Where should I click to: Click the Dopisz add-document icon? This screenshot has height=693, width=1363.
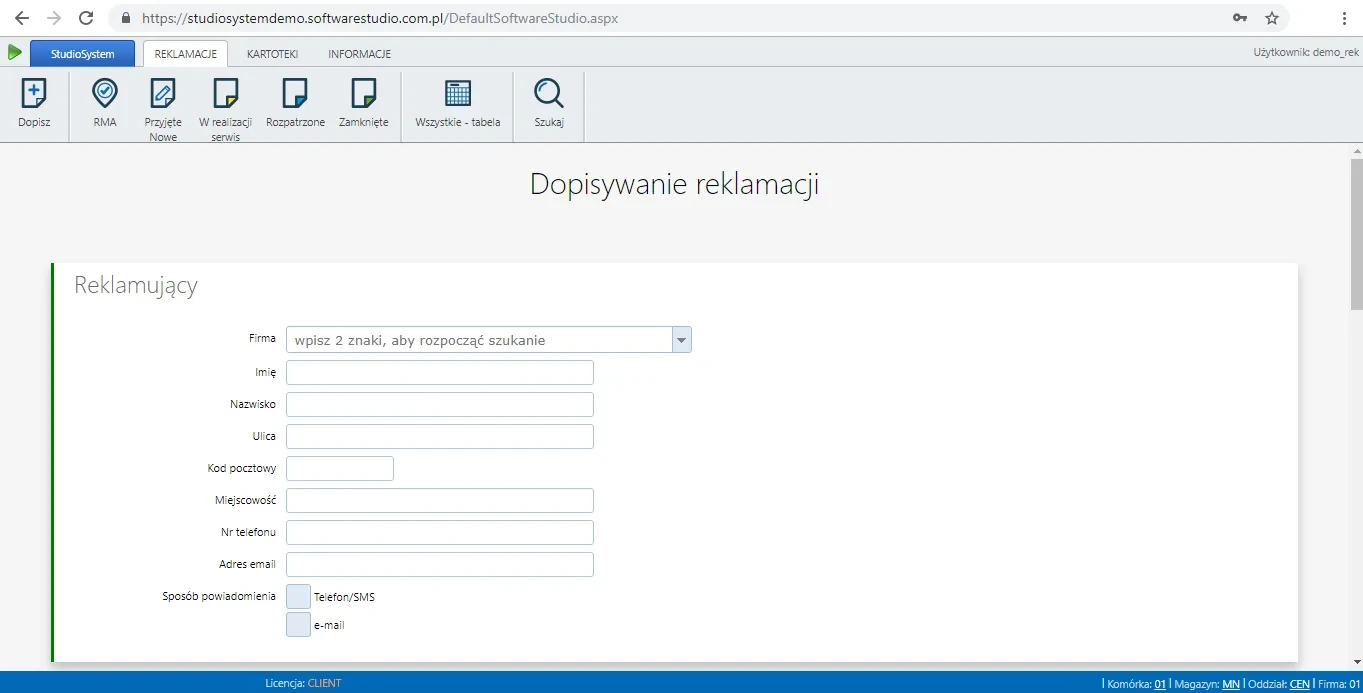point(34,94)
